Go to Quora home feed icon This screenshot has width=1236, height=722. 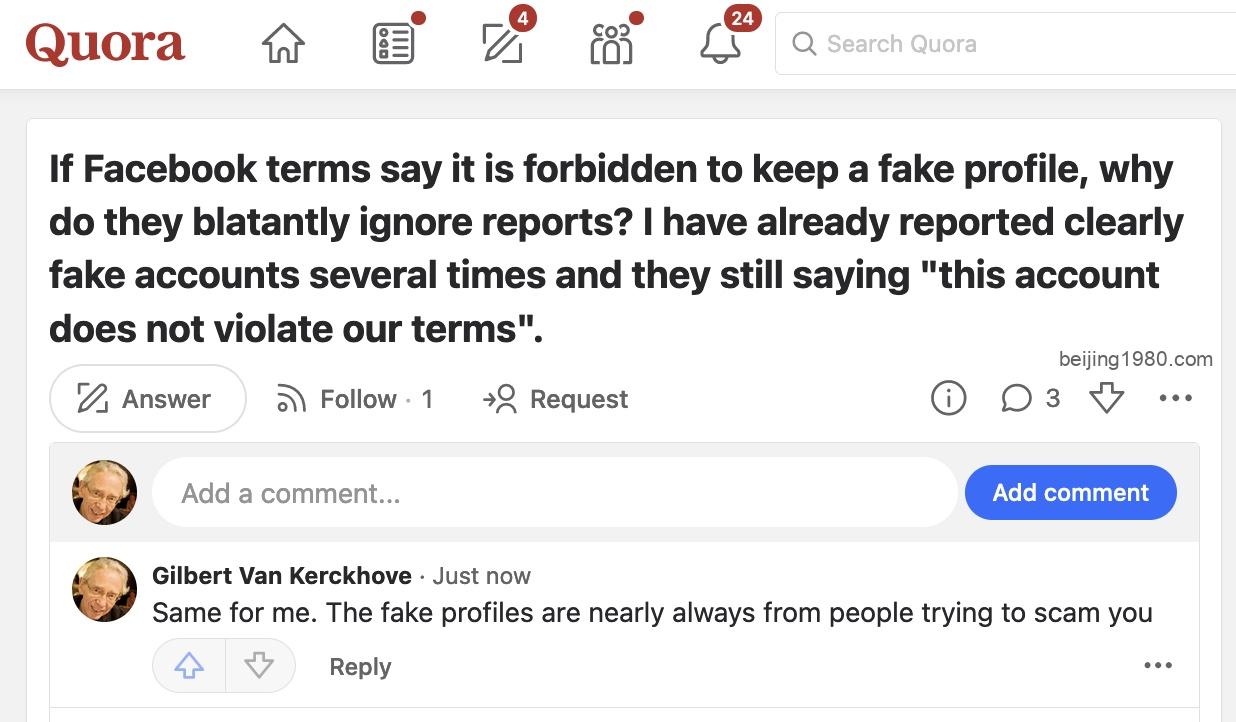283,44
